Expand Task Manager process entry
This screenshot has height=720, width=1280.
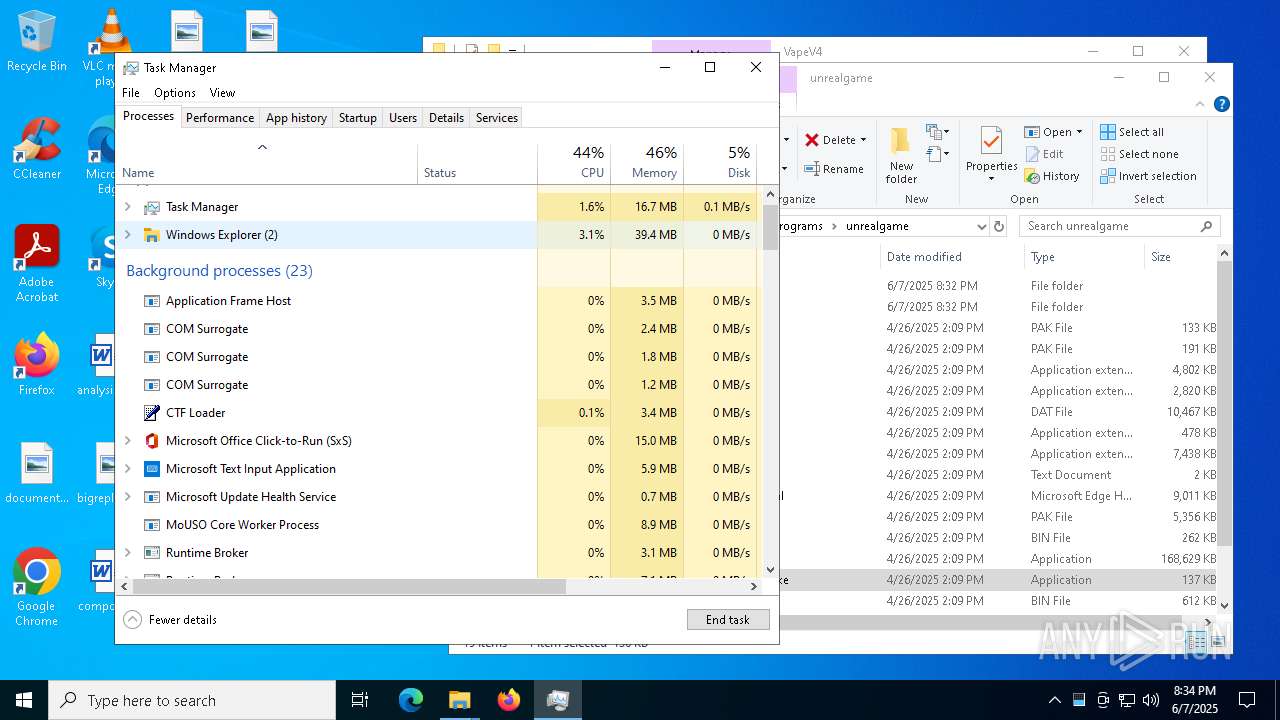pos(127,207)
